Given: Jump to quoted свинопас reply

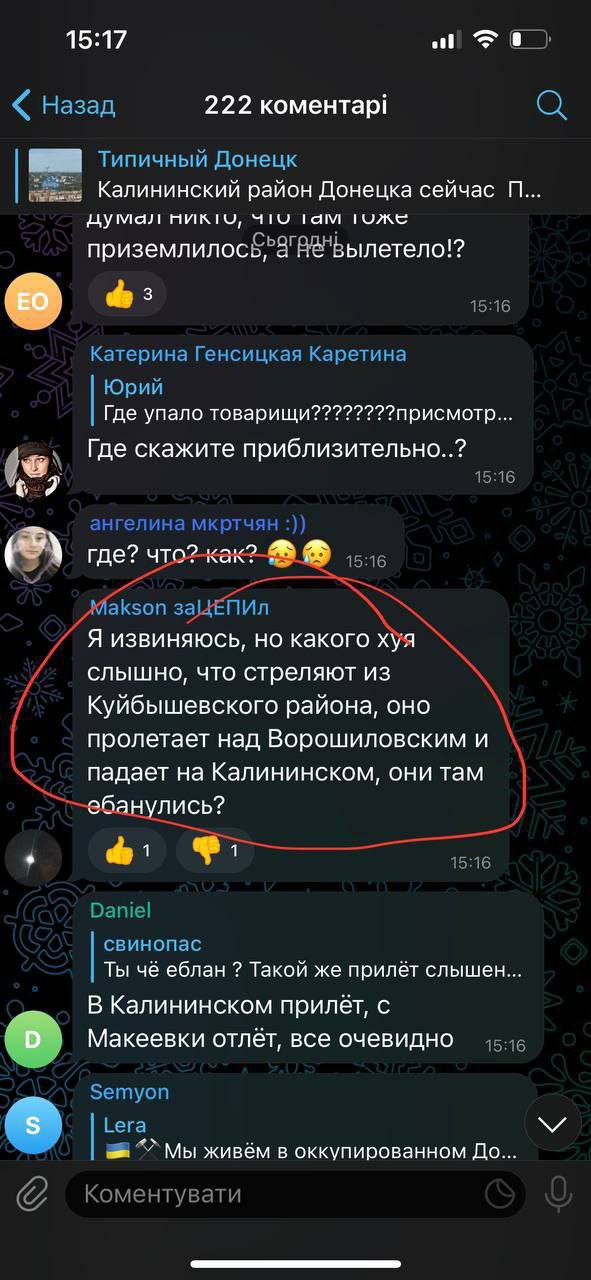Looking at the screenshot, I should (312, 956).
